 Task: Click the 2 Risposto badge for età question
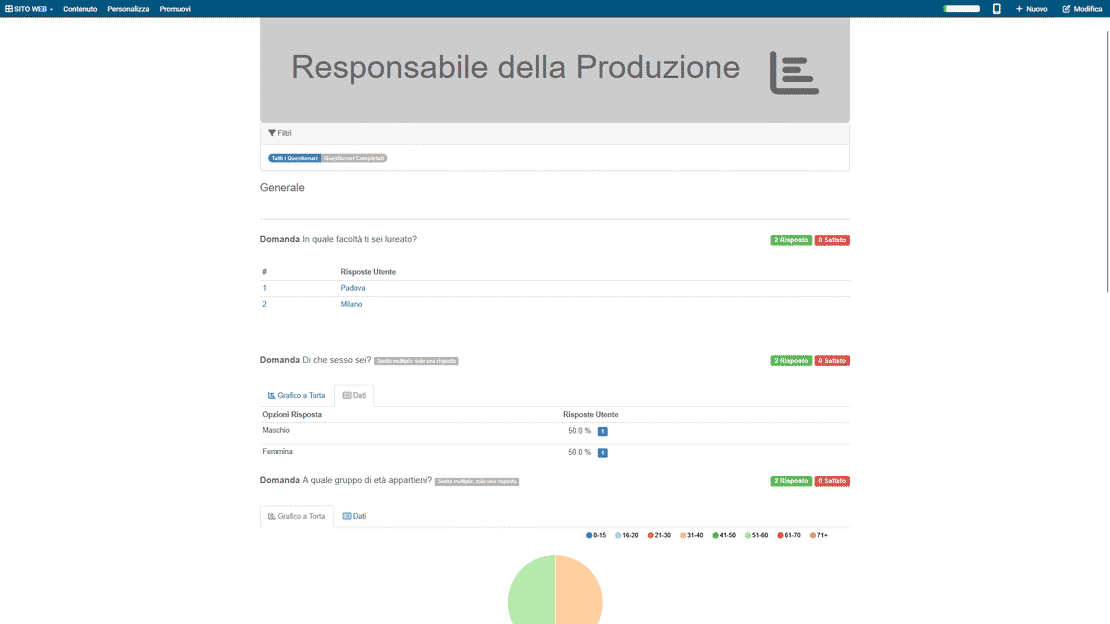791,481
